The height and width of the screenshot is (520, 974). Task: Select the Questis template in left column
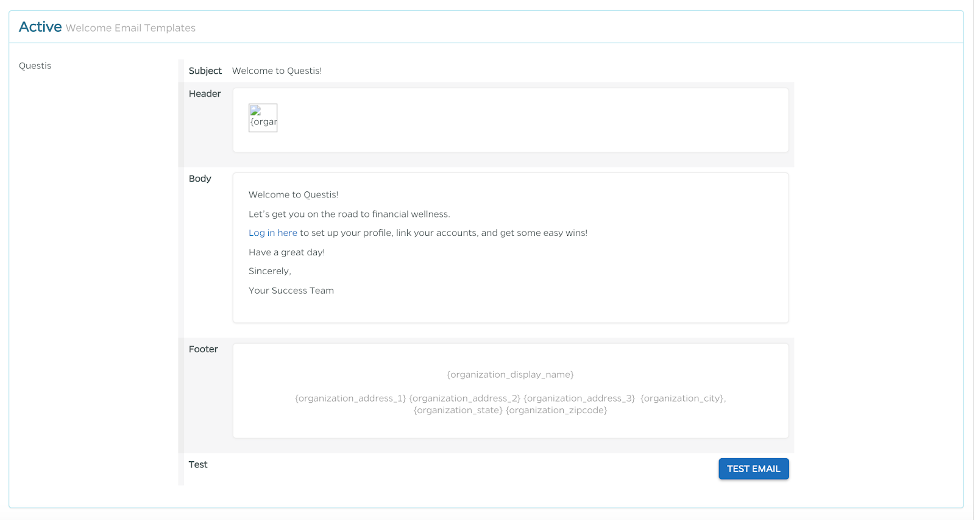[35, 66]
